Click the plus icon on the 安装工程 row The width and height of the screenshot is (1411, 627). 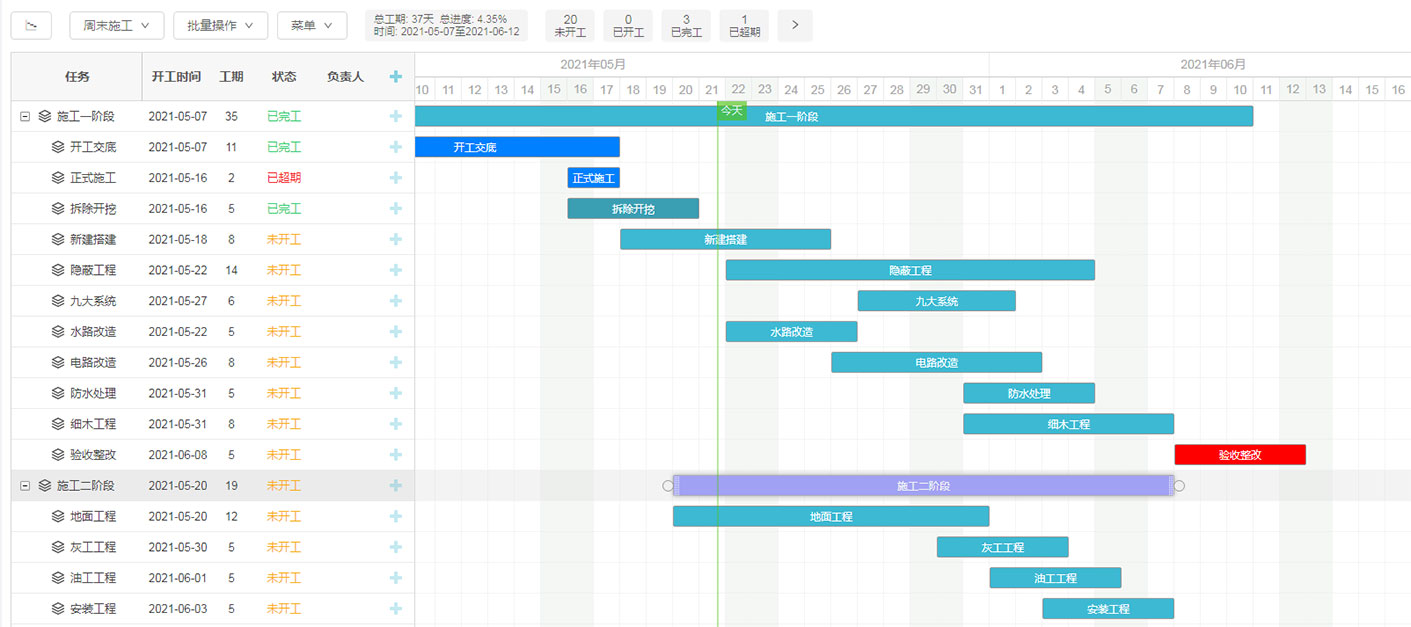click(x=395, y=609)
